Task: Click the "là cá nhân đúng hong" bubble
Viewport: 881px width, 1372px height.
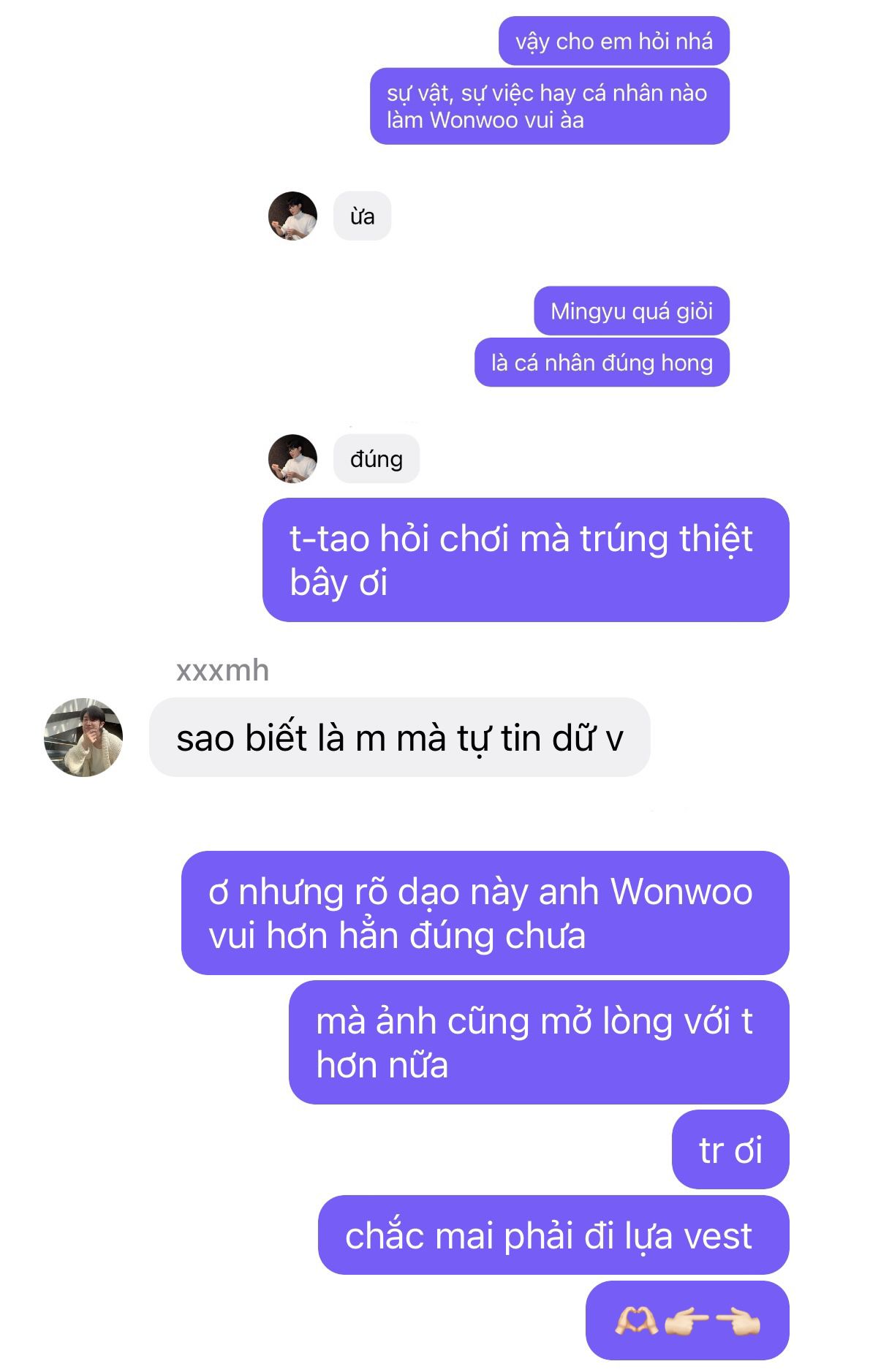Action: (x=602, y=362)
